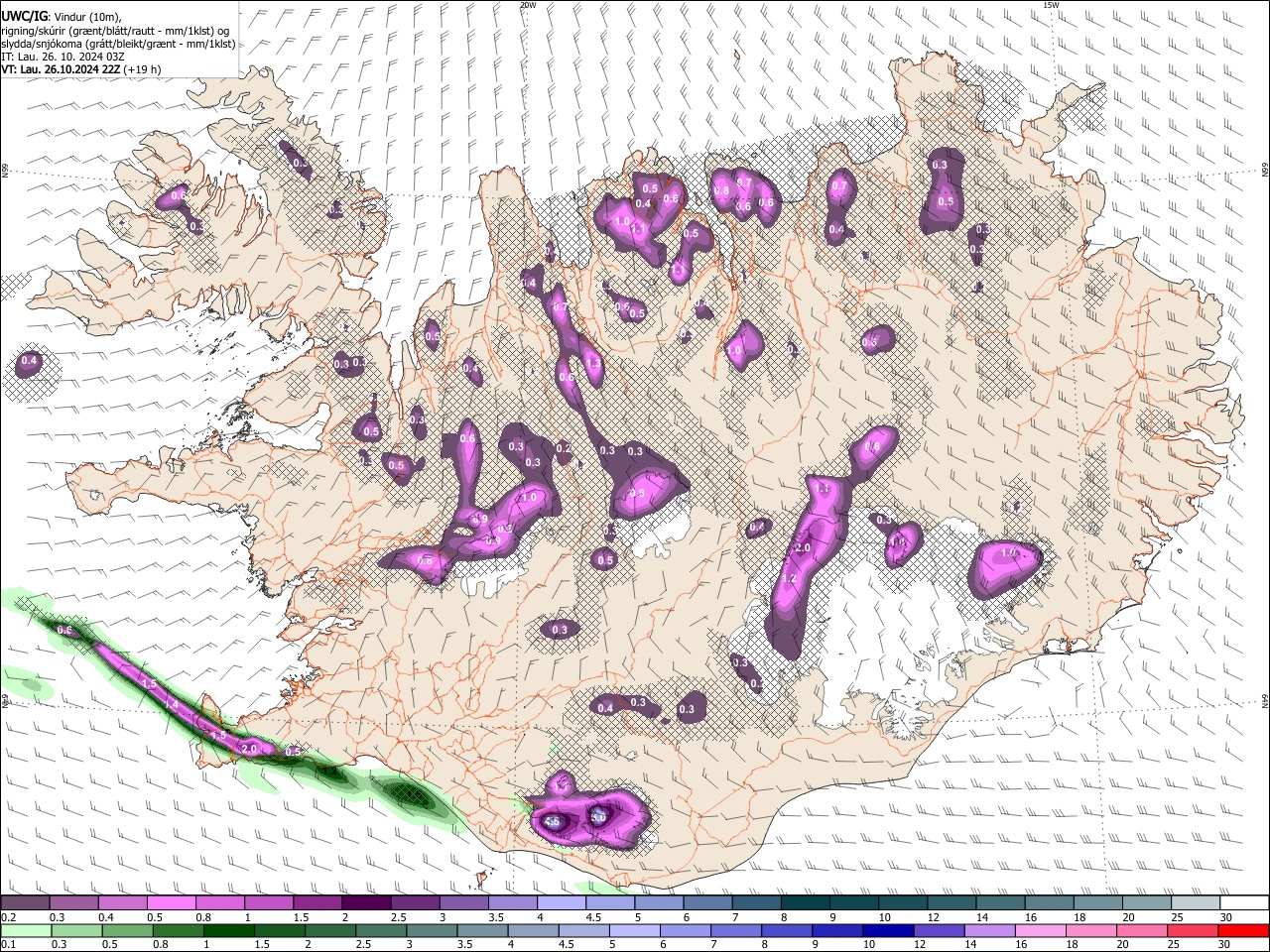Pick the 2.5 green swatch in lower scale
The image size is (1270, 952).
coord(381,930)
